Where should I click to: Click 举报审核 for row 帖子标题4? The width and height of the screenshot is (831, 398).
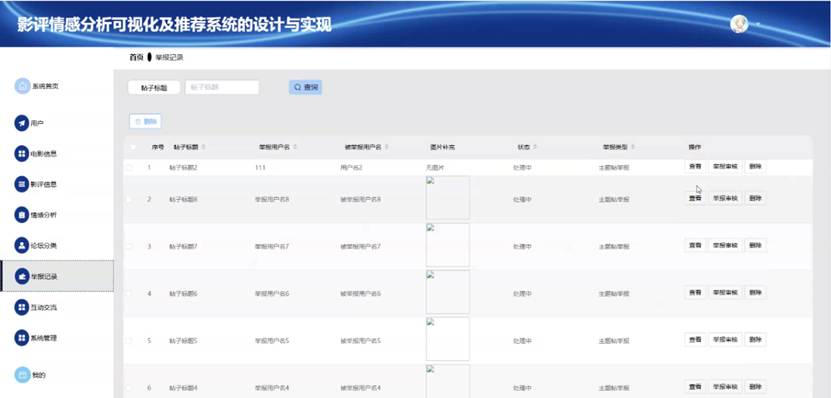click(x=725, y=387)
